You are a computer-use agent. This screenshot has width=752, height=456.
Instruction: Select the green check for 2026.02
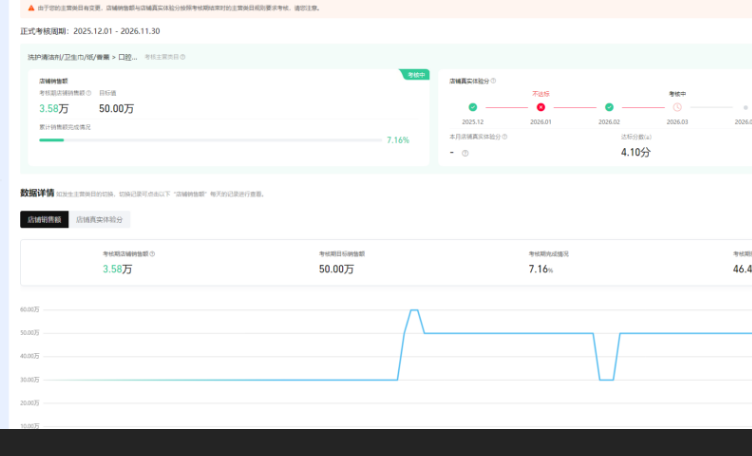point(609,107)
